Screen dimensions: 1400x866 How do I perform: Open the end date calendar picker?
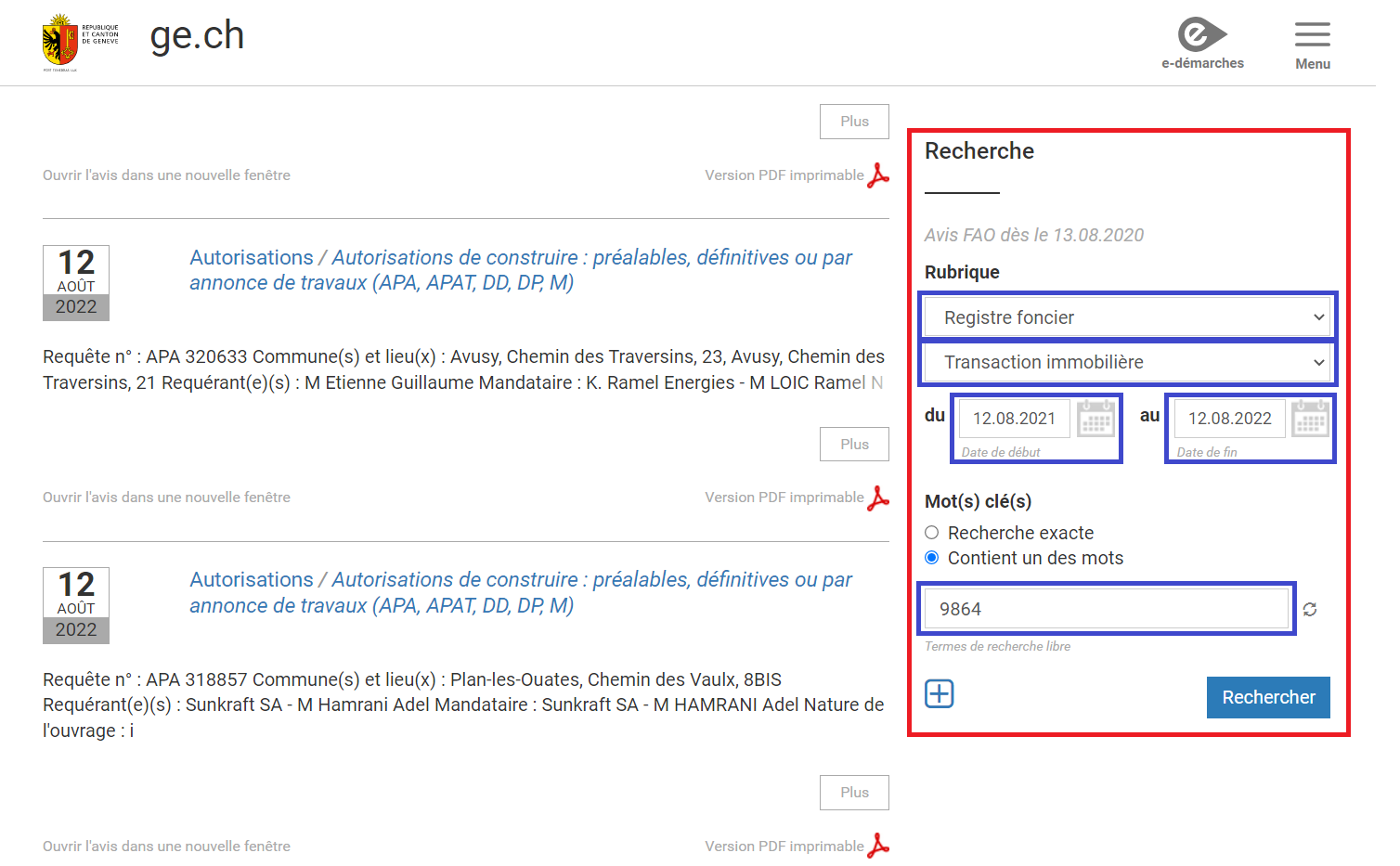pyautogui.click(x=1311, y=419)
